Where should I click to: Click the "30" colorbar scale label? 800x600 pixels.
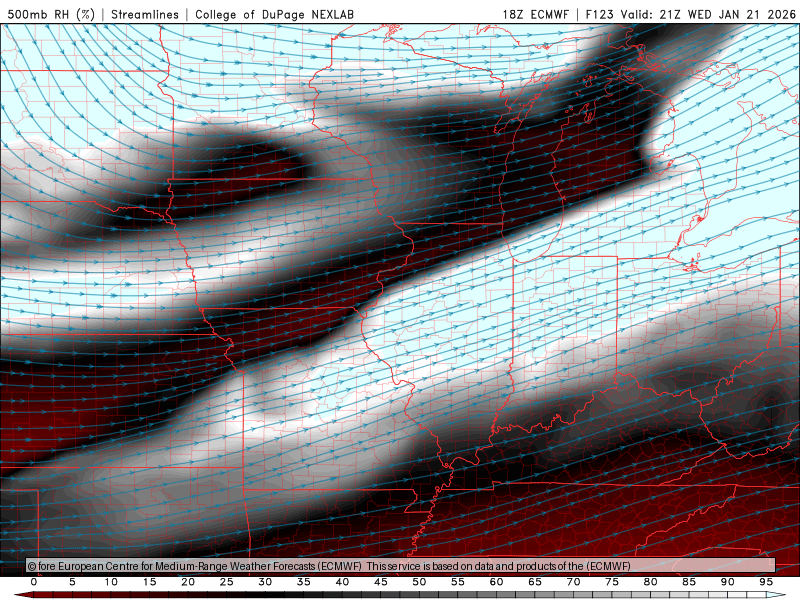(265, 582)
